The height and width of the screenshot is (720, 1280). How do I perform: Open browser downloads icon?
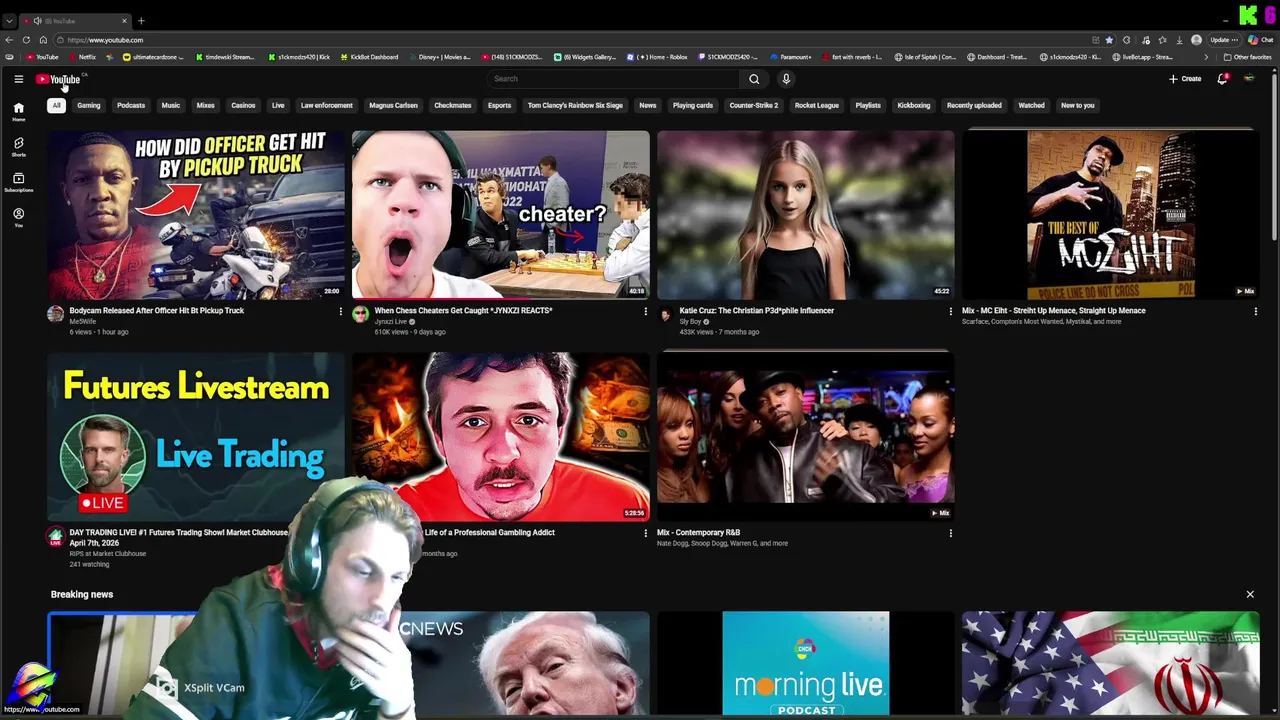pyautogui.click(x=1179, y=40)
